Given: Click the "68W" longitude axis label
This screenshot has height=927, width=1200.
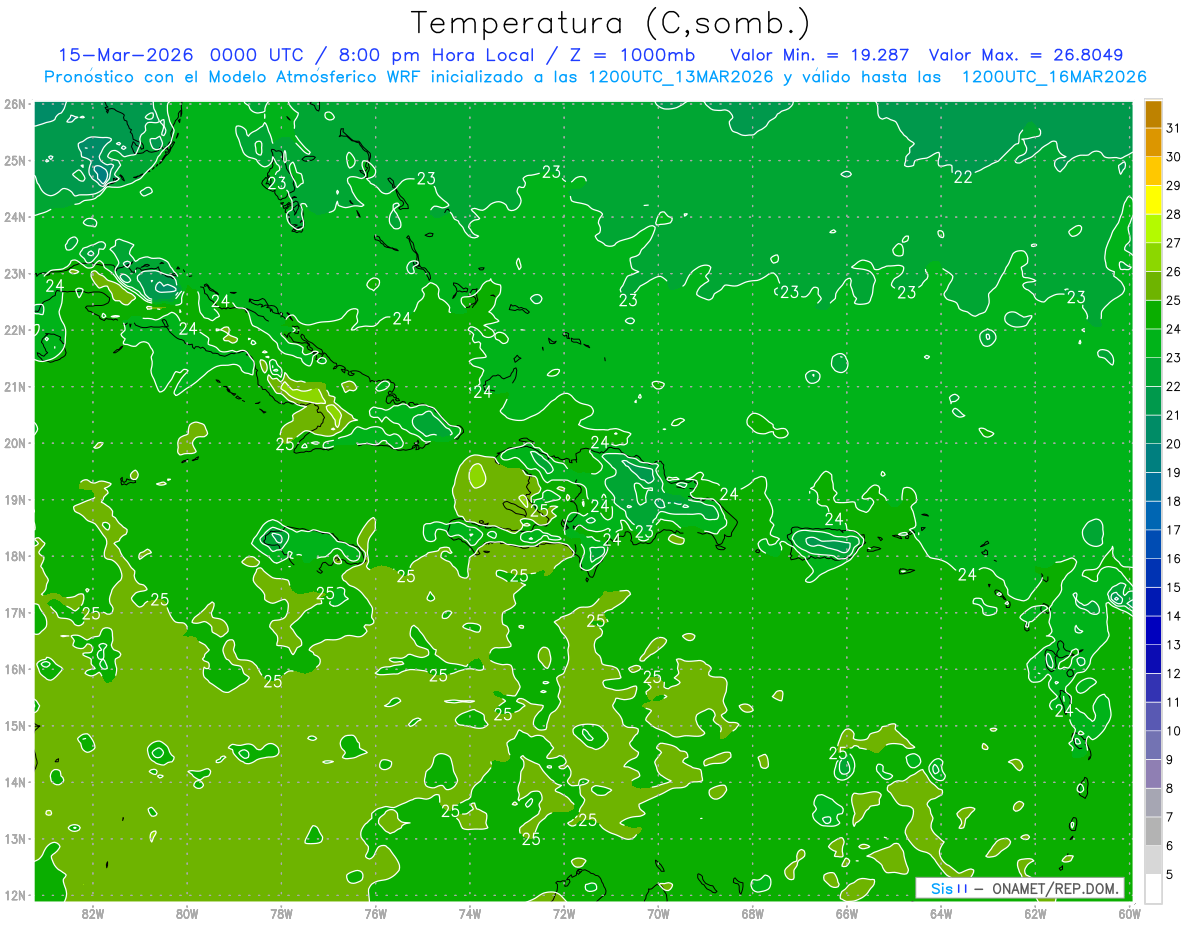Looking at the screenshot, I should pos(752,912).
